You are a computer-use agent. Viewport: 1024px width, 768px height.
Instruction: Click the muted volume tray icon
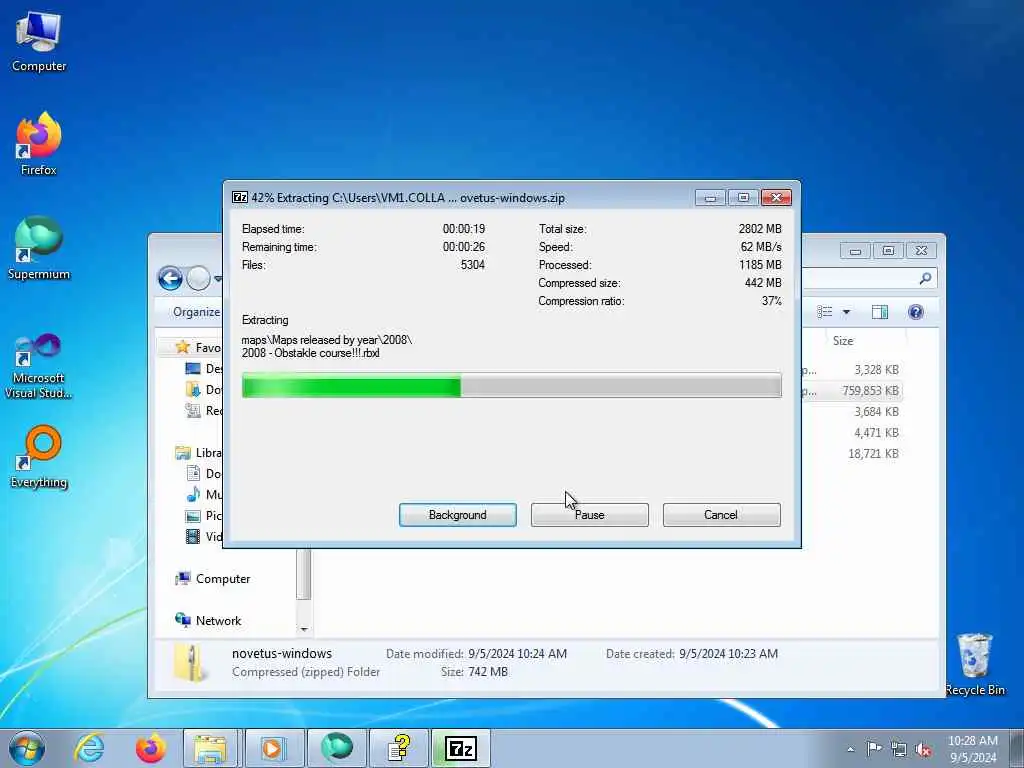[x=923, y=749]
